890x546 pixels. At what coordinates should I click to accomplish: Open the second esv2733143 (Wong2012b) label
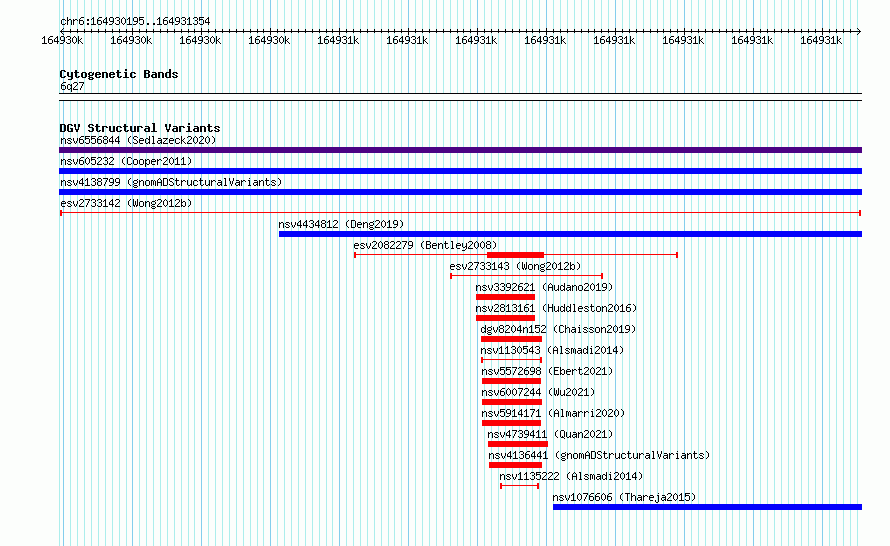click(515, 266)
